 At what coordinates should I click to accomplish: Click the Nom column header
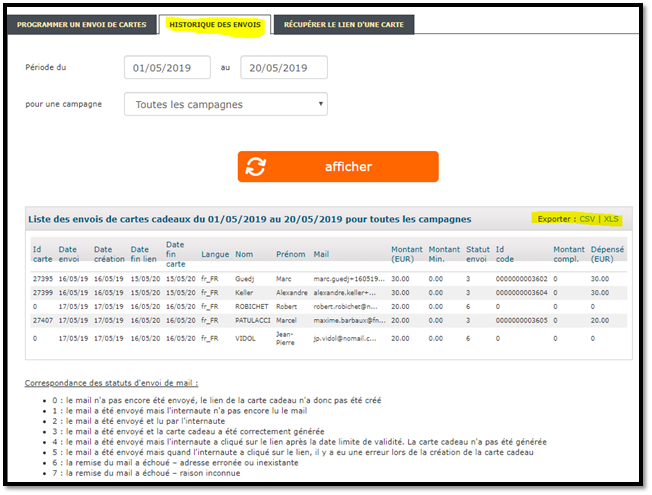(244, 254)
